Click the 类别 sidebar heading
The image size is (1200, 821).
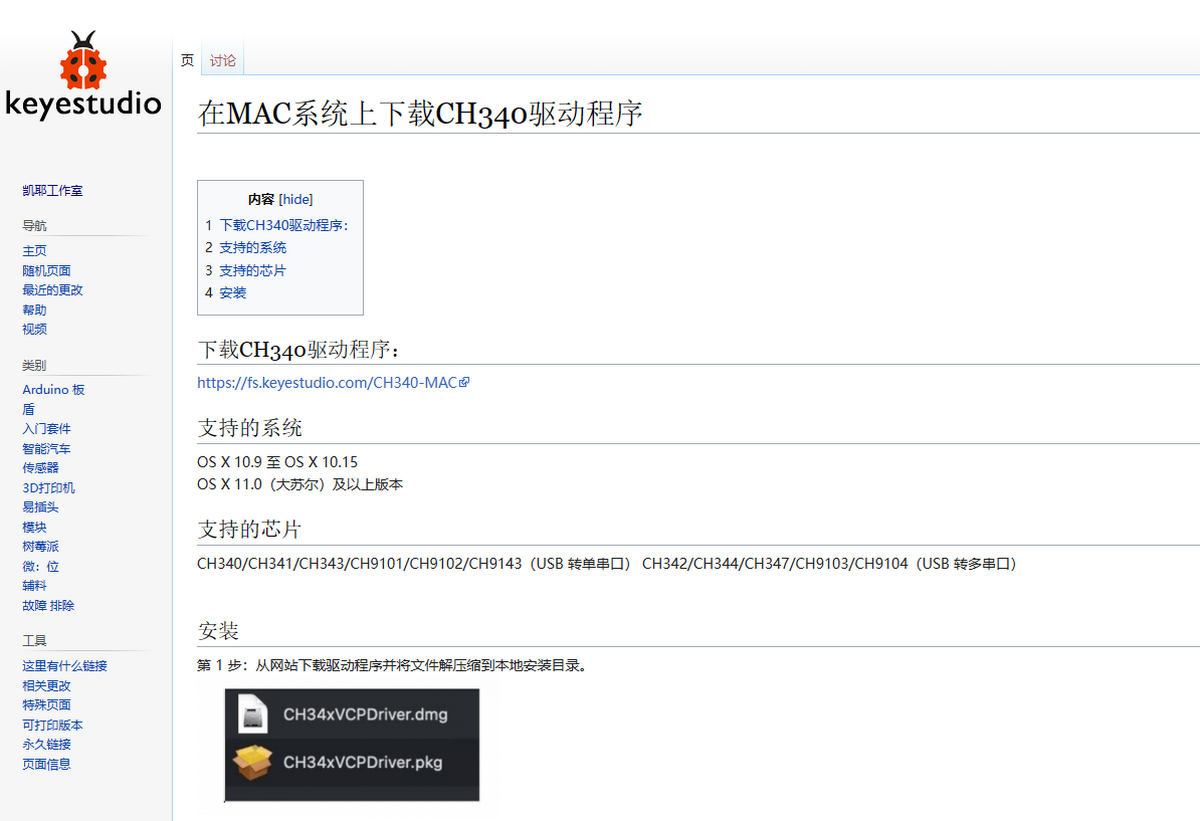click(x=34, y=366)
